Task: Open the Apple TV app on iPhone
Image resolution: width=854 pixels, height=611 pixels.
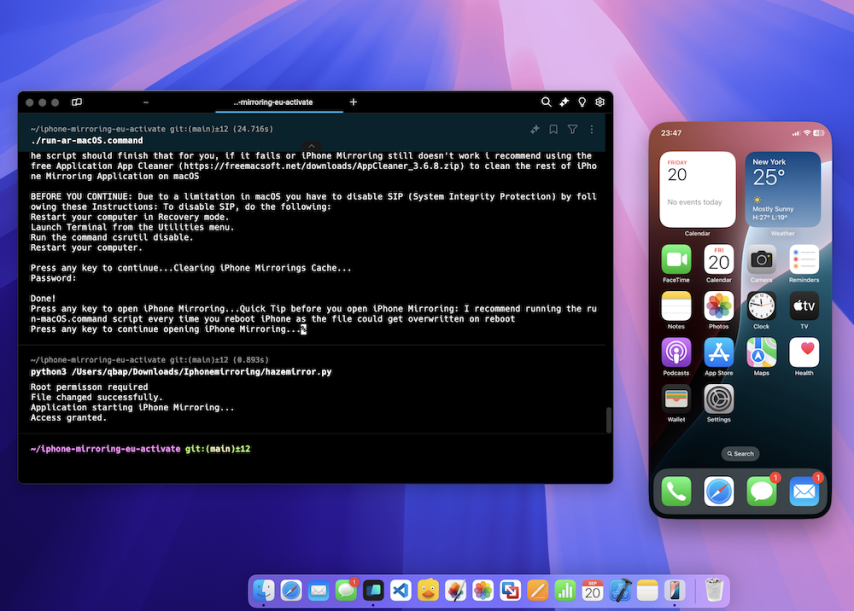Action: [x=804, y=306]
